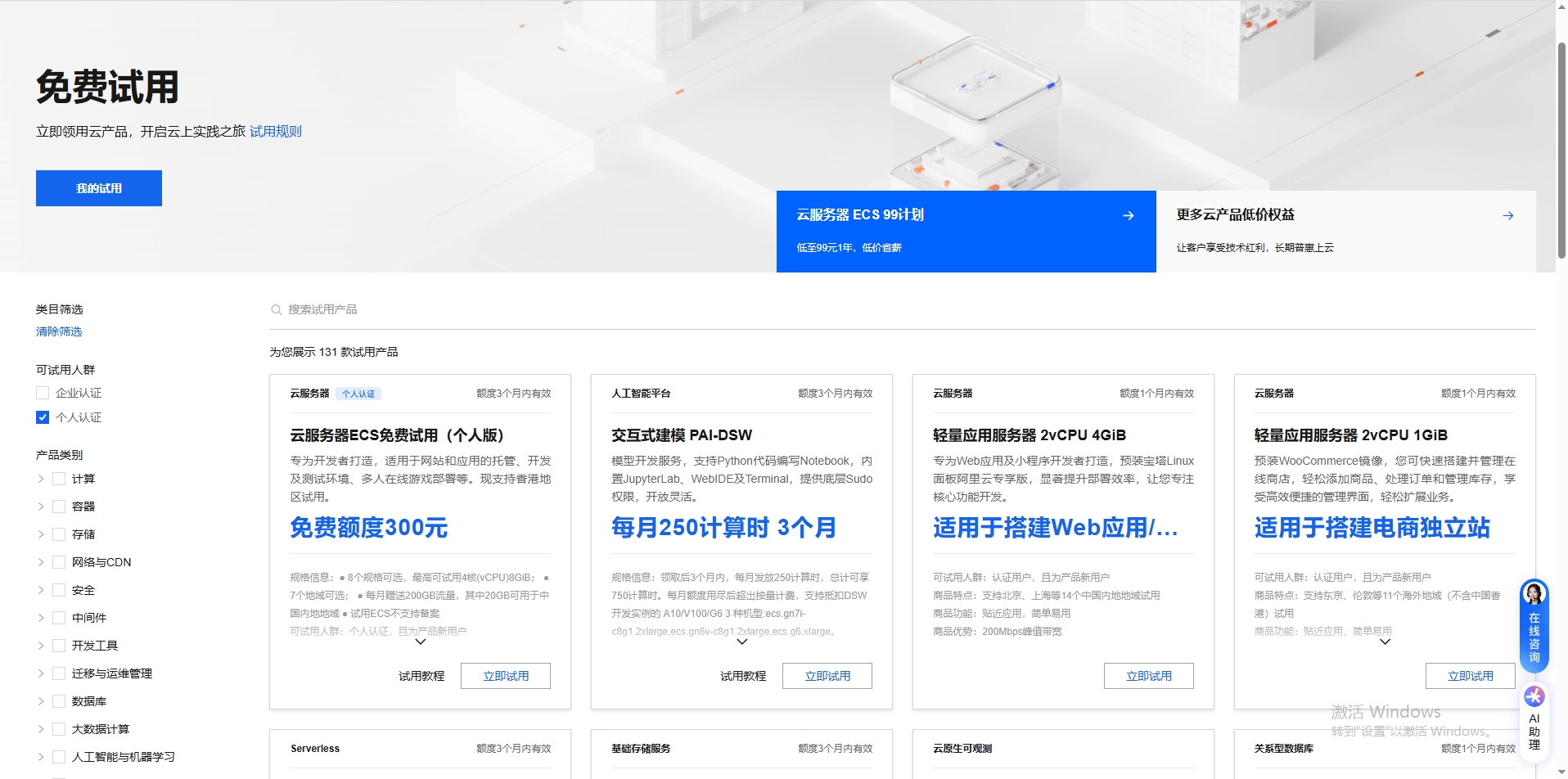Check the 安全 category checkbox

[59, 590]
